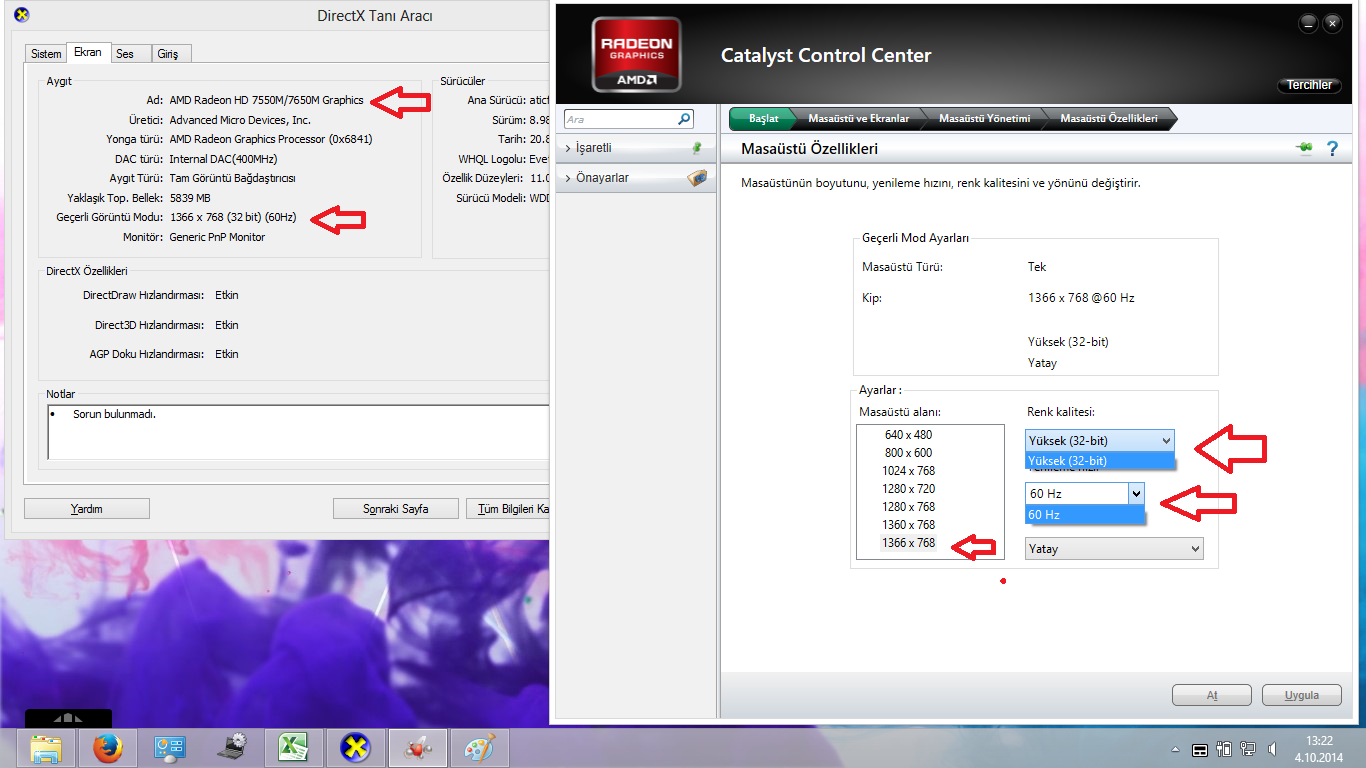1366x768 pixels.
Task: Show hidden tray icons arrow
Action: tap(1177, 749)
